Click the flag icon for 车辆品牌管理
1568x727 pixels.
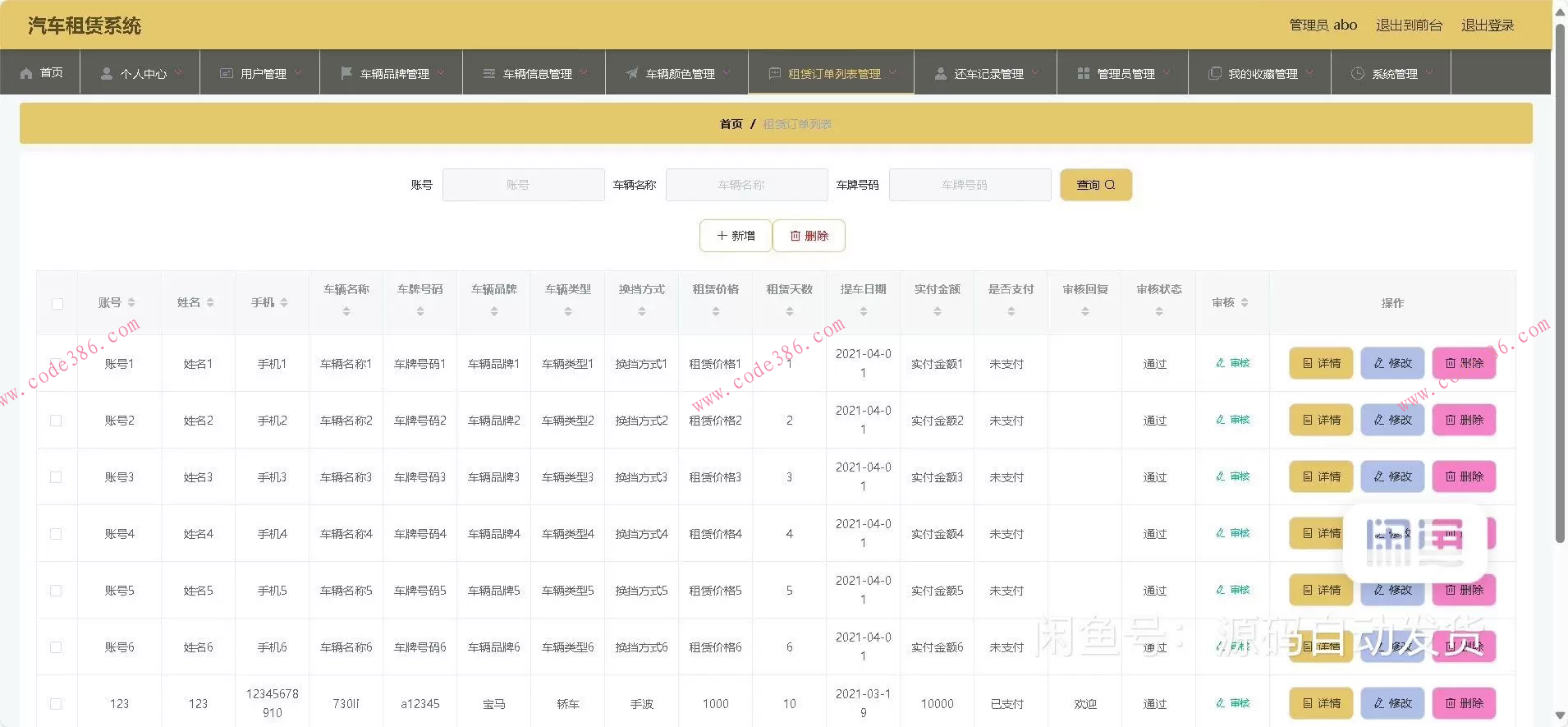pyautogui.click(x=346, y=73)
